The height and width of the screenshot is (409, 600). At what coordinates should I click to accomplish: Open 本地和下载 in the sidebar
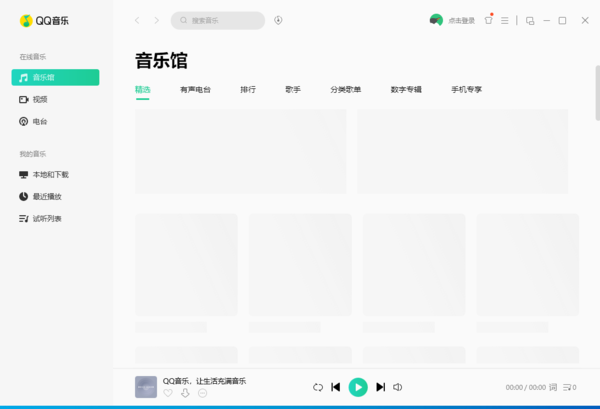[x=50, y=175]
